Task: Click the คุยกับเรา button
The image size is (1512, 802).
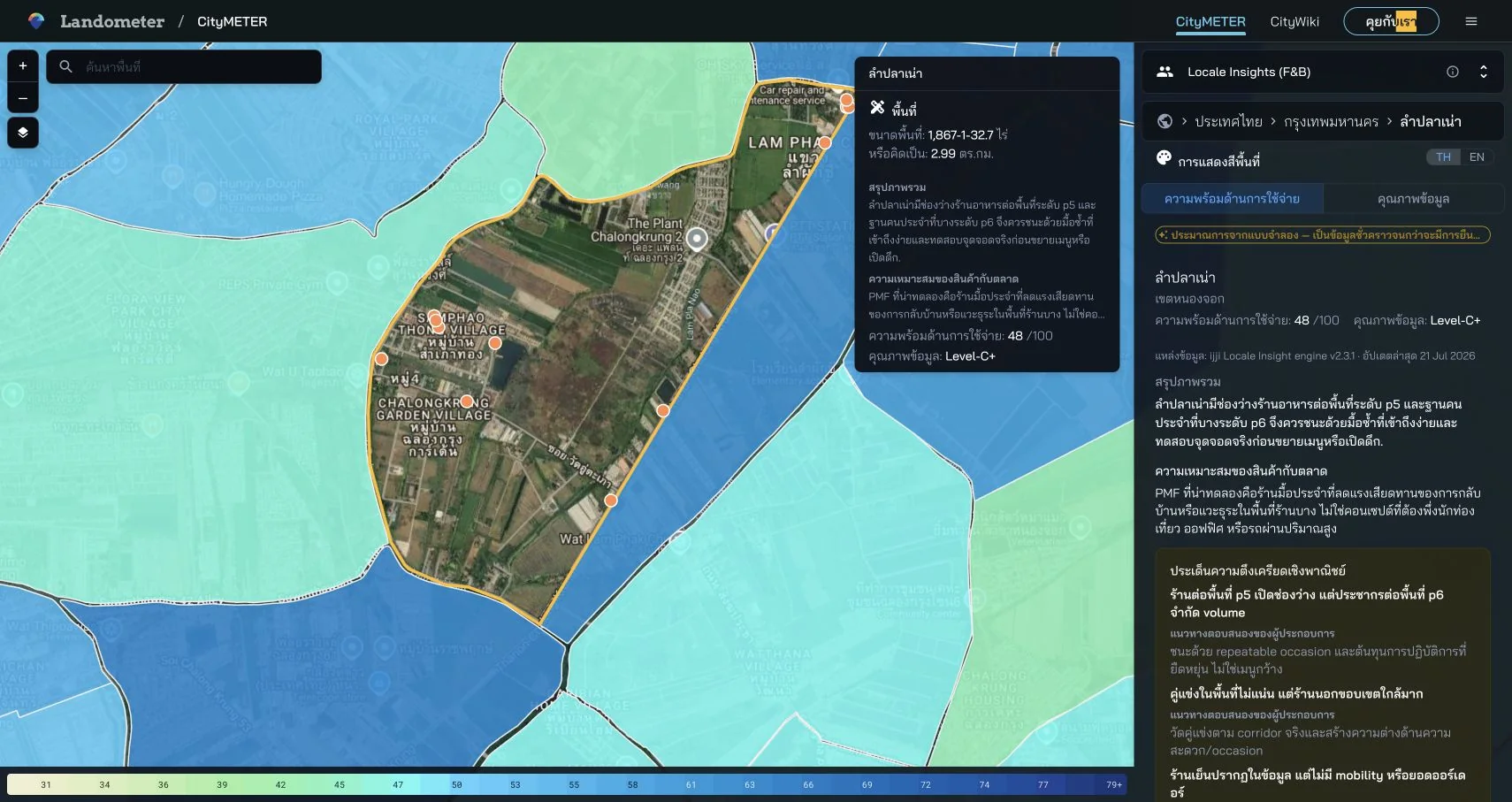Action: click(x=1391, y=21)
